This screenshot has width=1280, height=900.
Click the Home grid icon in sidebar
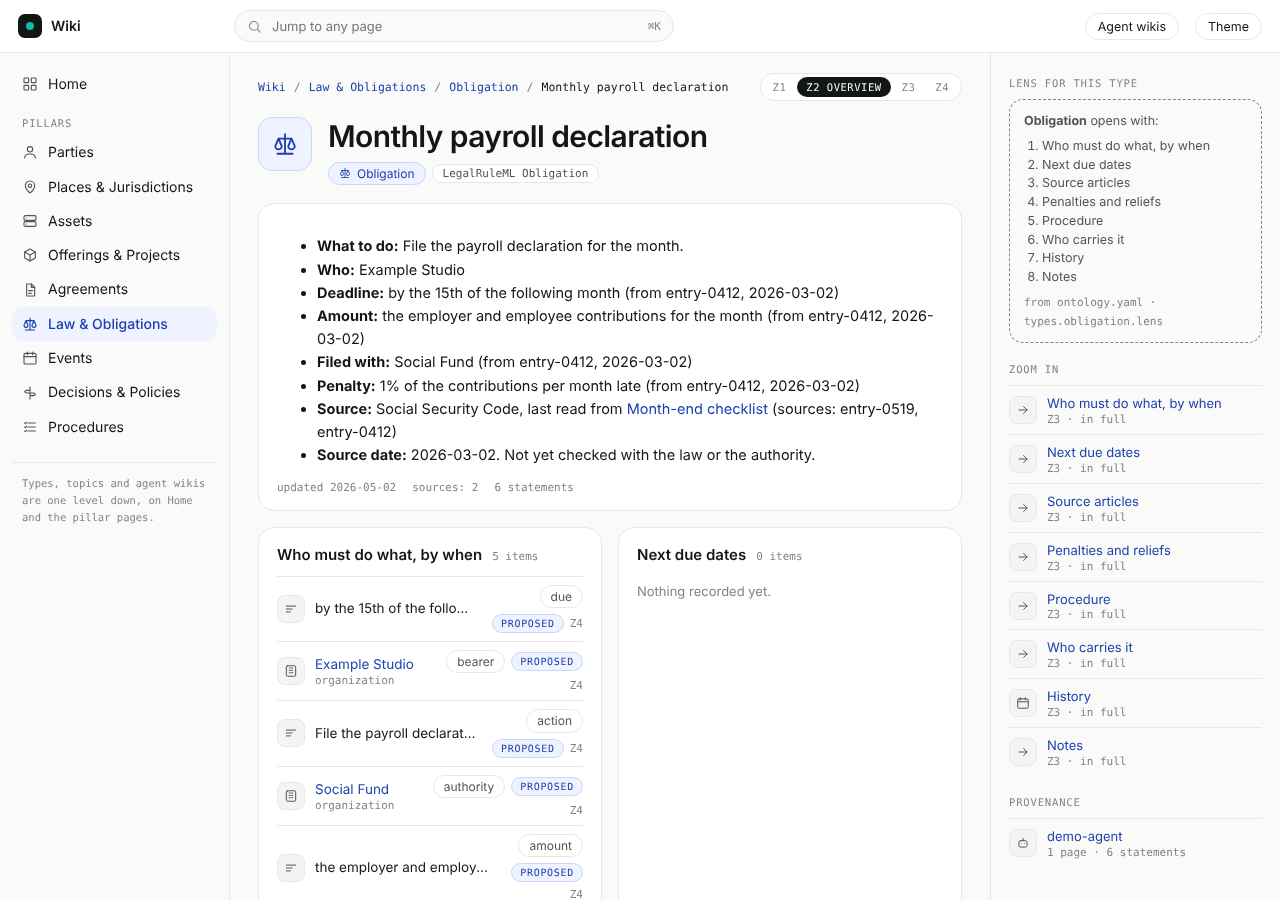[x=30, y=84]
